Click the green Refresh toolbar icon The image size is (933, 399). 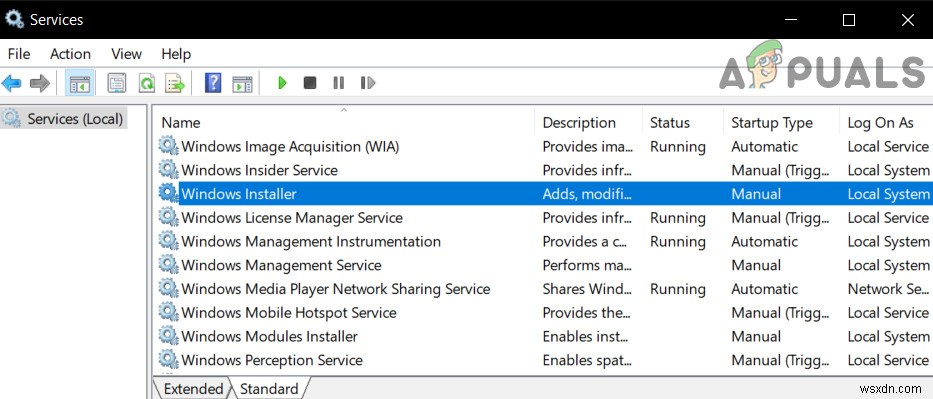click(146, 83)
